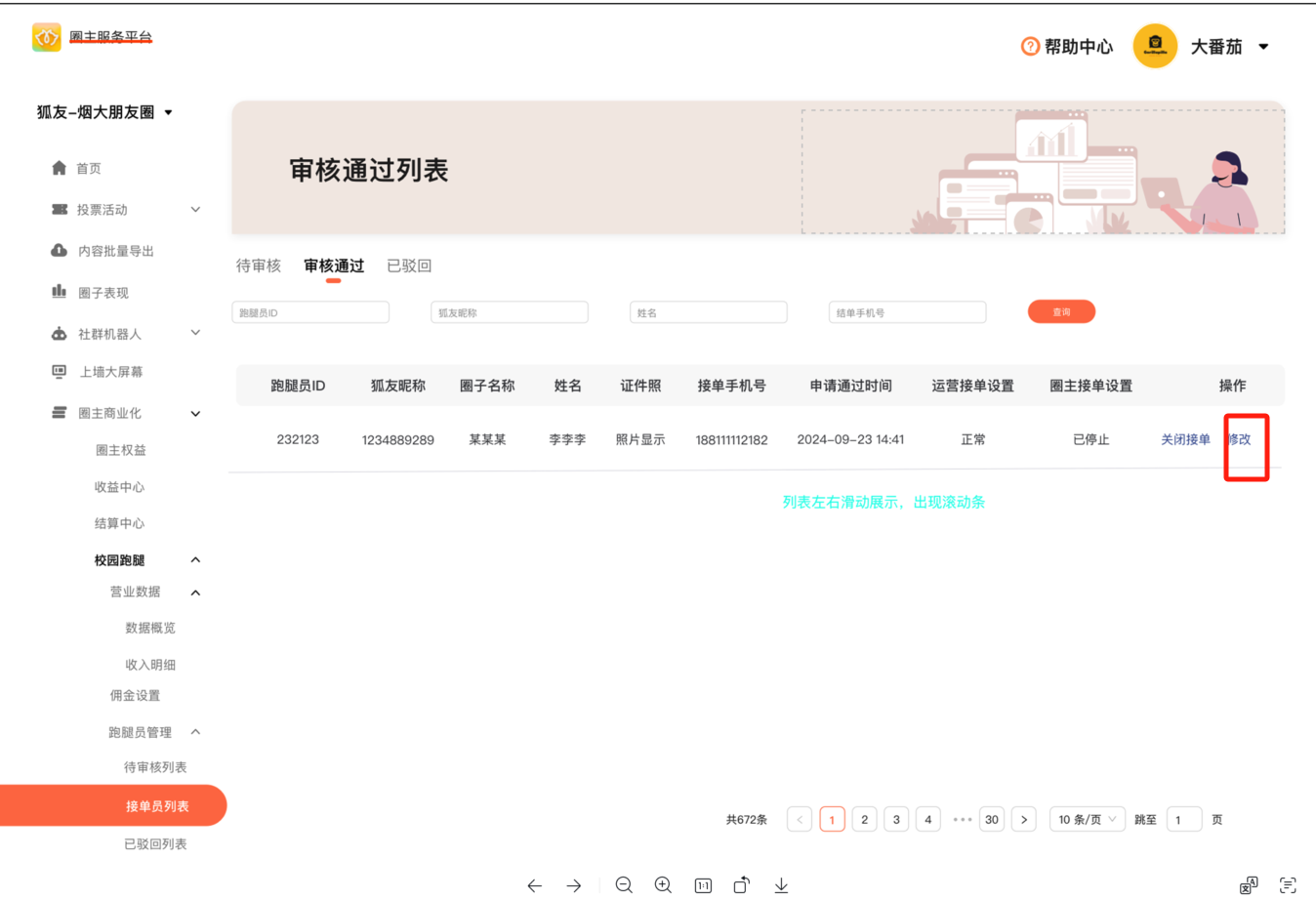The width and height of the screenshot is (1316, 900).
Task: Collapse the 校园跑腿 sidebar section
Action: (195, 560)
